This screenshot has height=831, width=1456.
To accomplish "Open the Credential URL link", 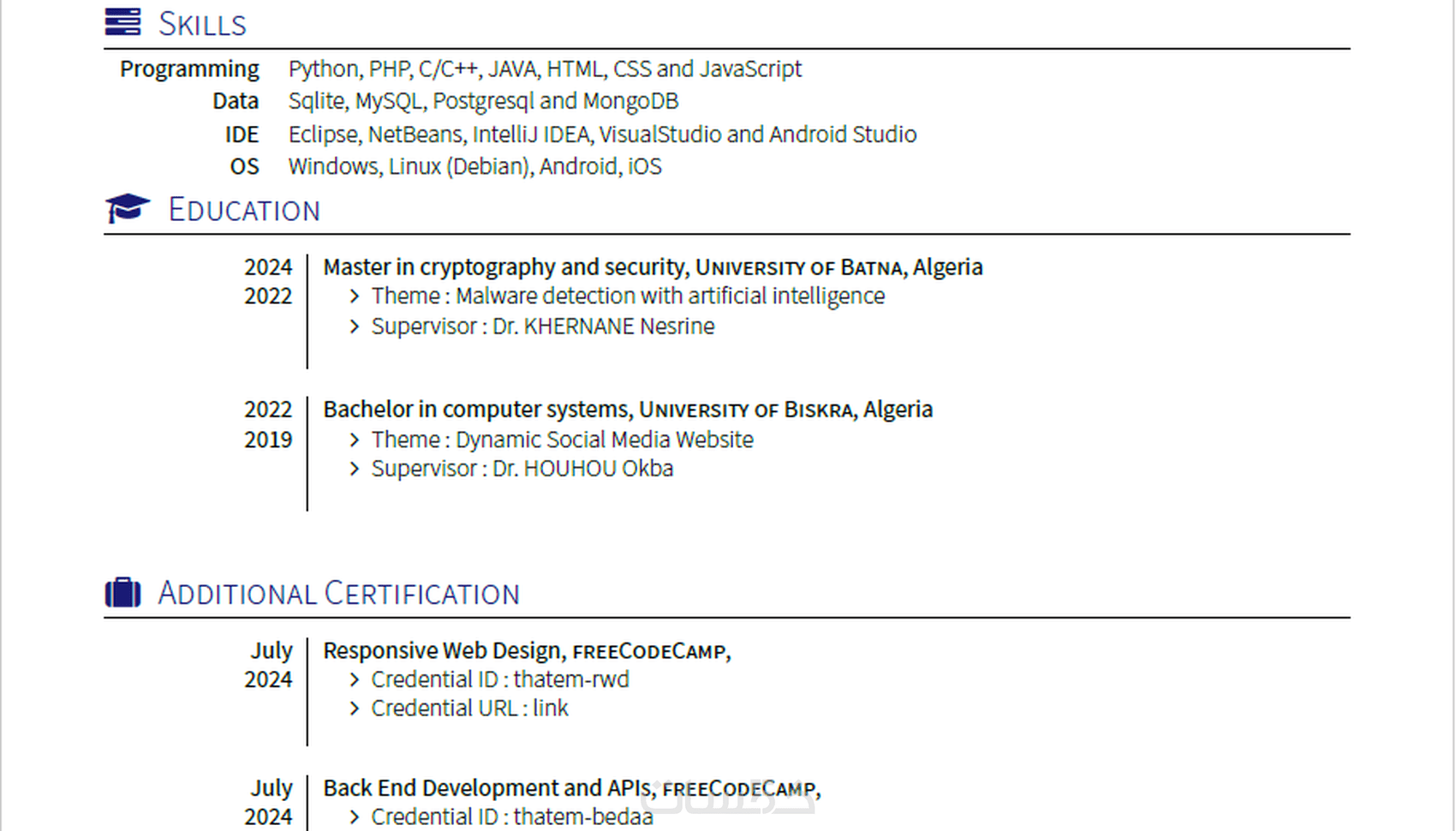I will 550,708.
